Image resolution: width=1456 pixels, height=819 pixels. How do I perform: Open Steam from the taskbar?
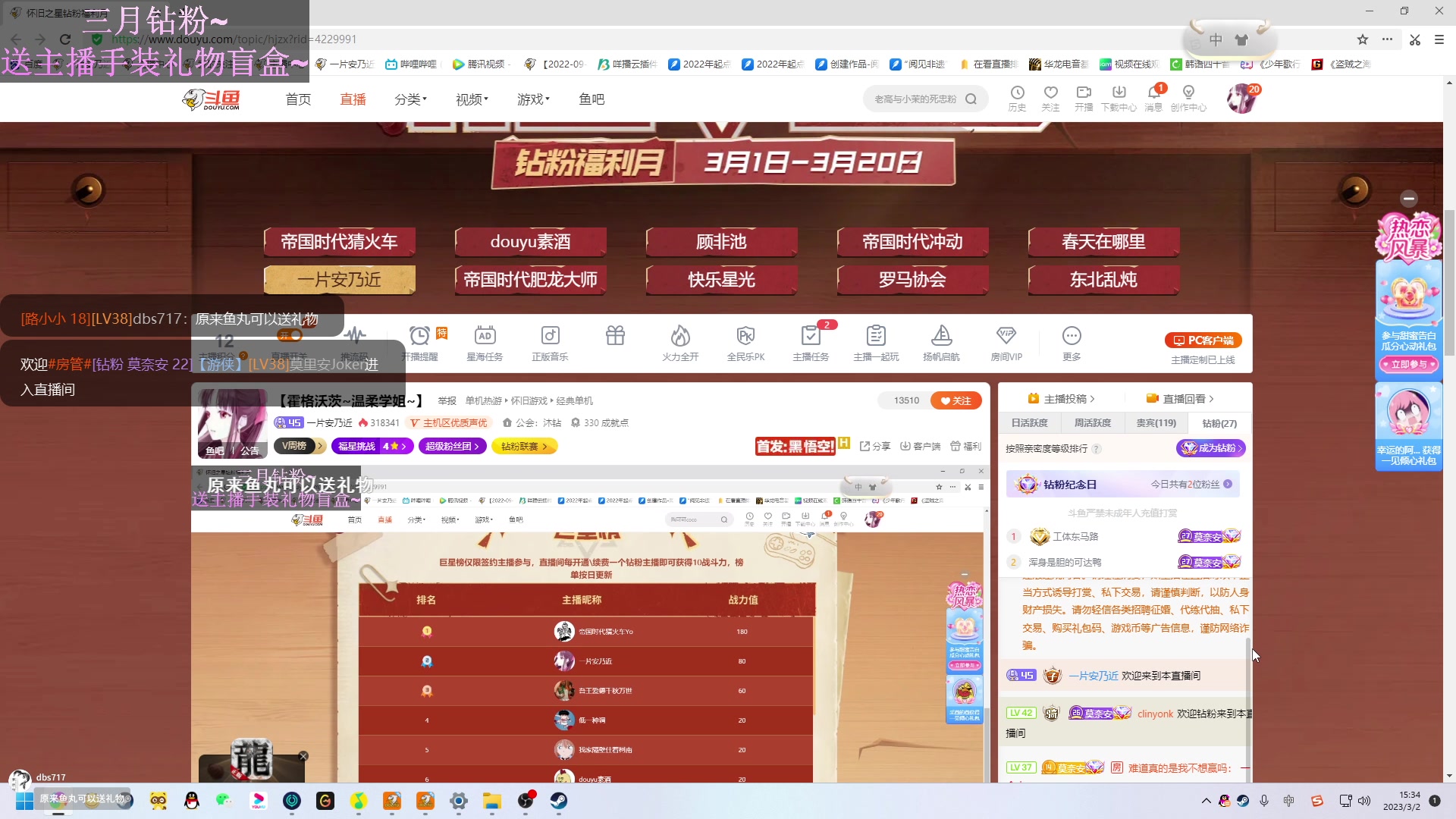point(559,801)
